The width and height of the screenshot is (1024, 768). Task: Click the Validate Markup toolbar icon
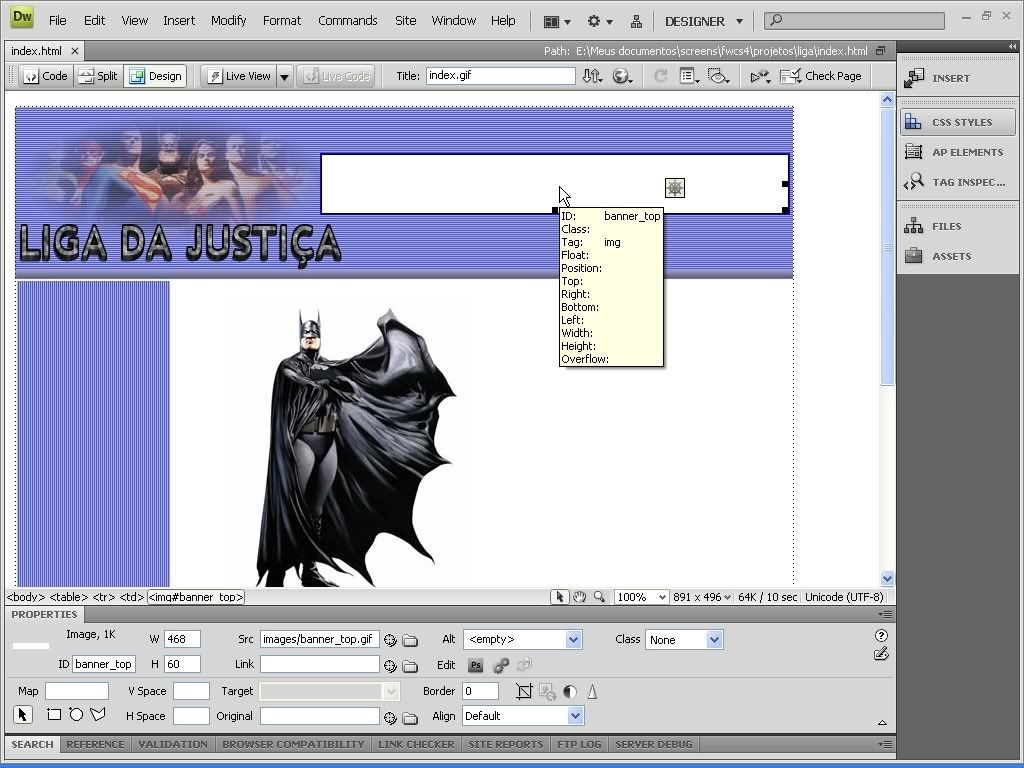(x=760, y=76)
